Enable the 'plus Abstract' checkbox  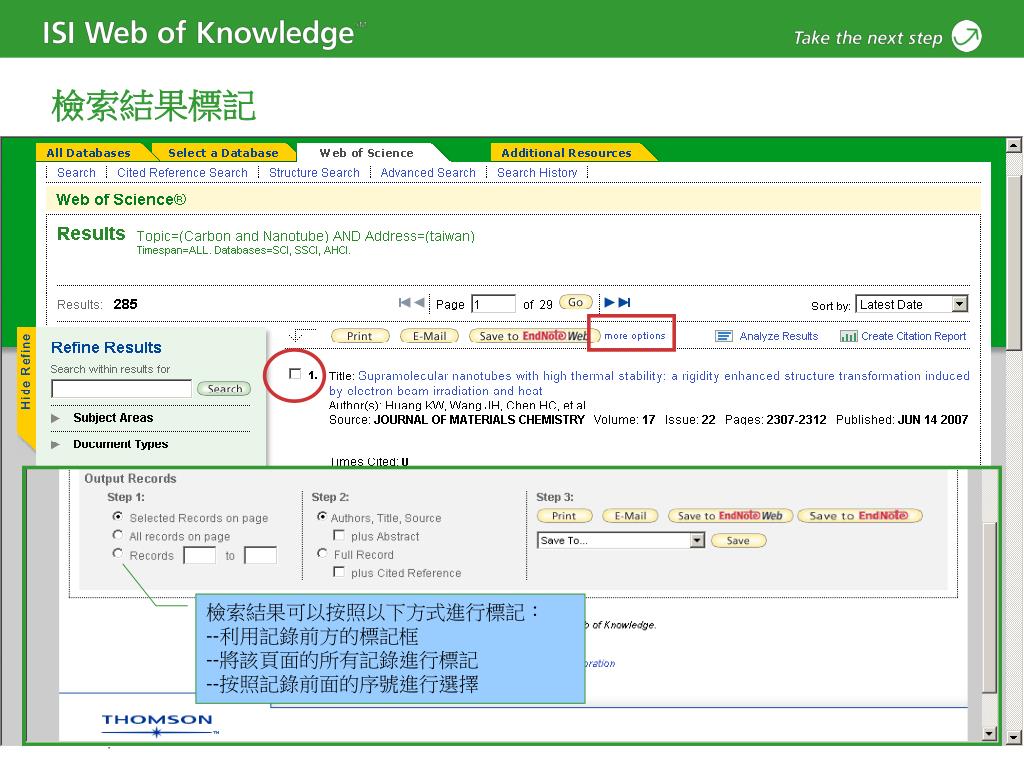(x=339, y=535)
